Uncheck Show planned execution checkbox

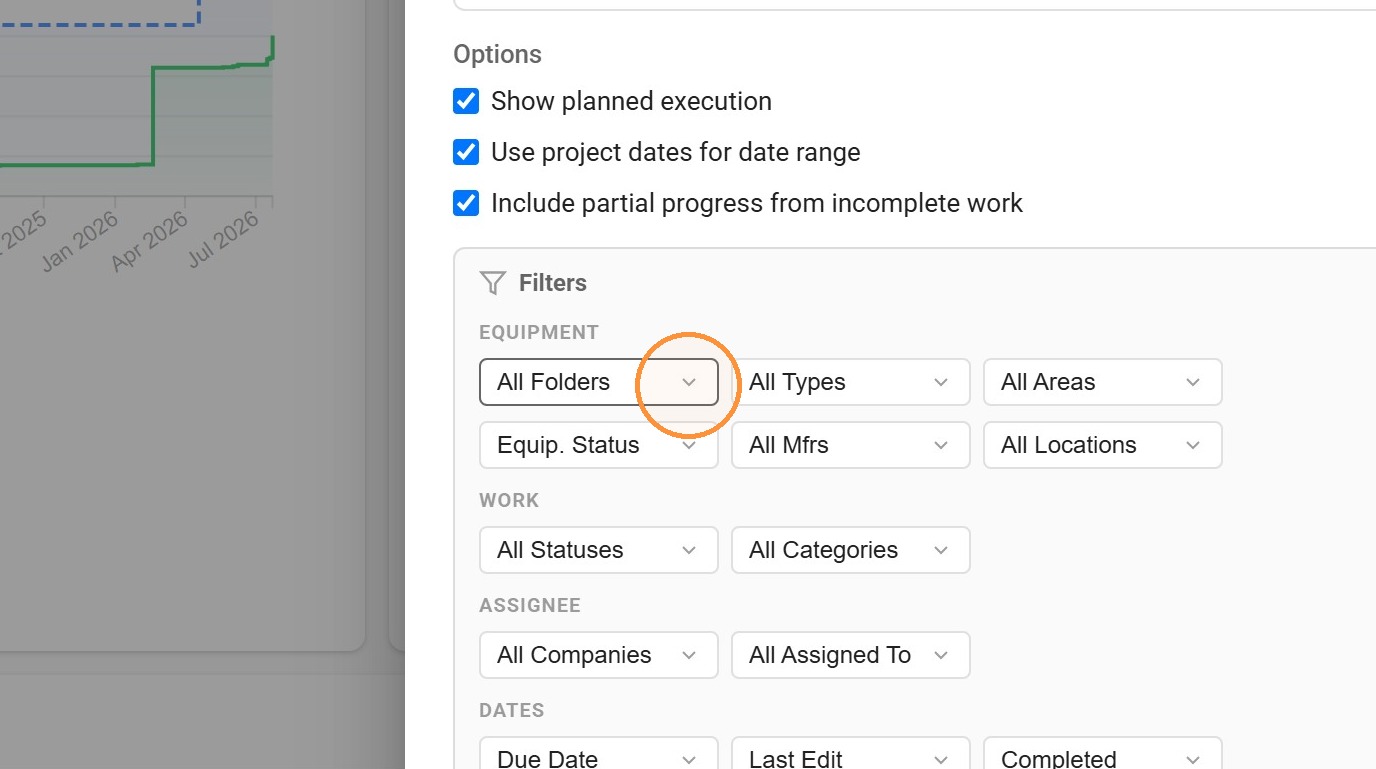466,101
